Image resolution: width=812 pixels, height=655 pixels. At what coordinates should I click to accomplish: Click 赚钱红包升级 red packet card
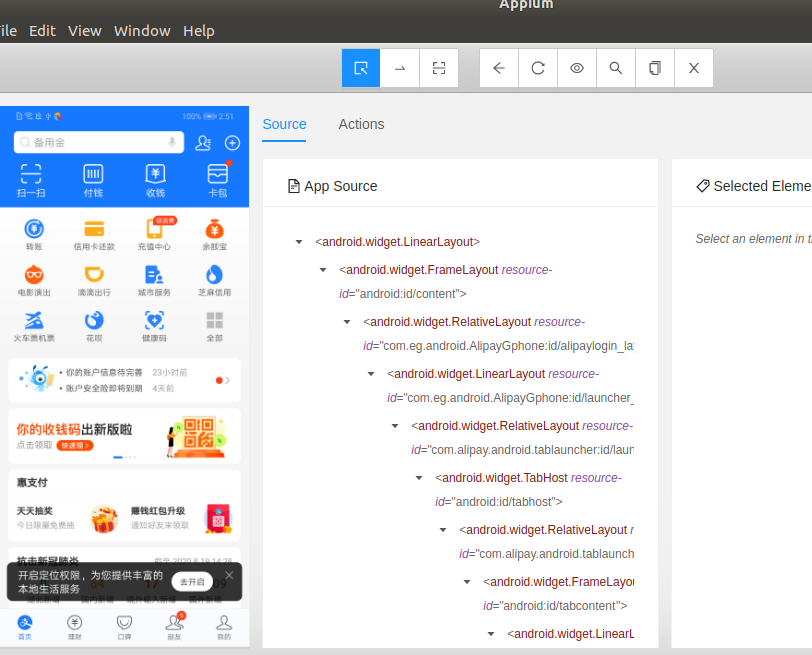(x=181, y=518)
